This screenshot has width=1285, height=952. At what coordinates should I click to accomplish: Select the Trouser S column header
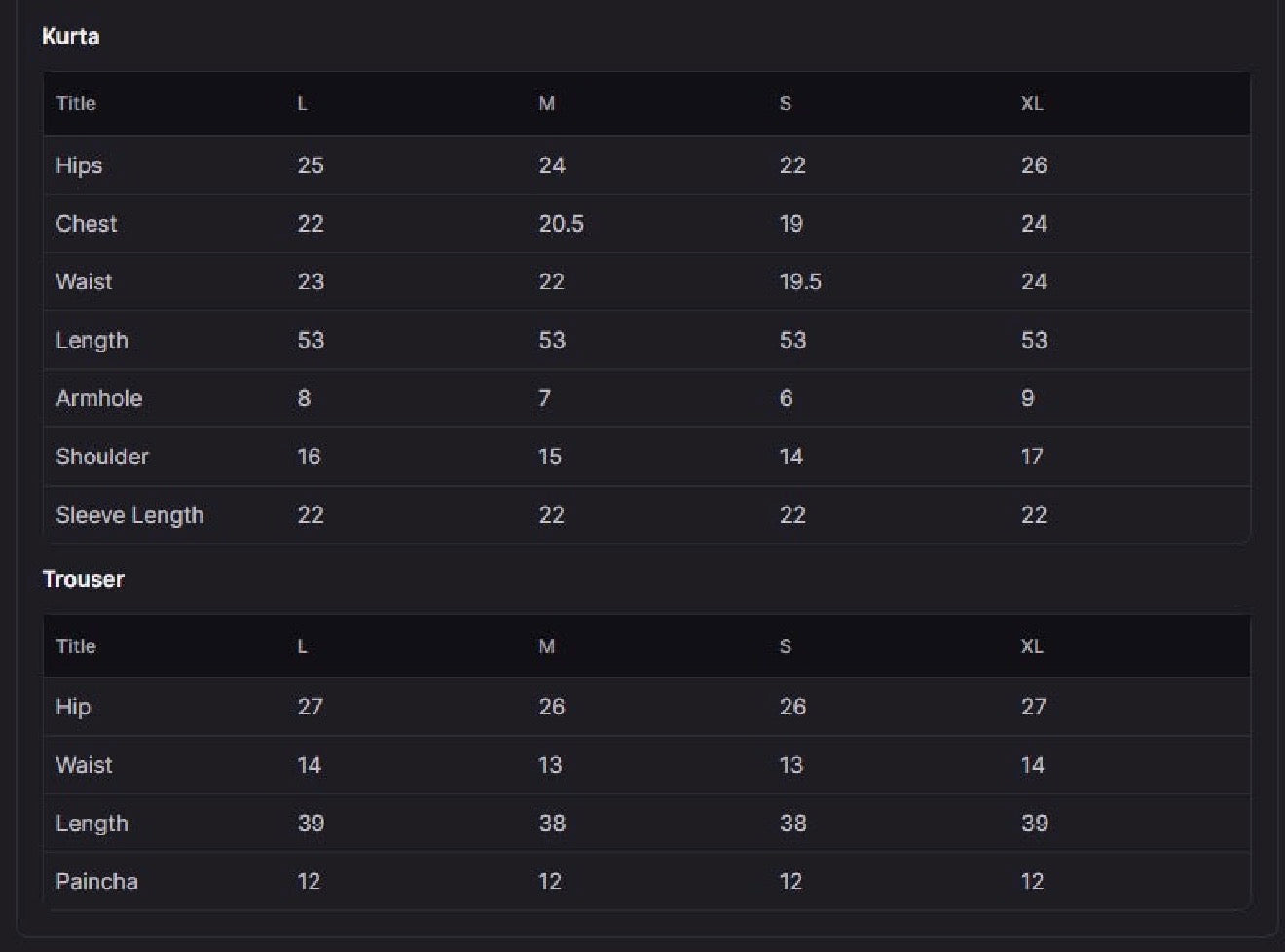pyautogui.click(x=786, y=646)
